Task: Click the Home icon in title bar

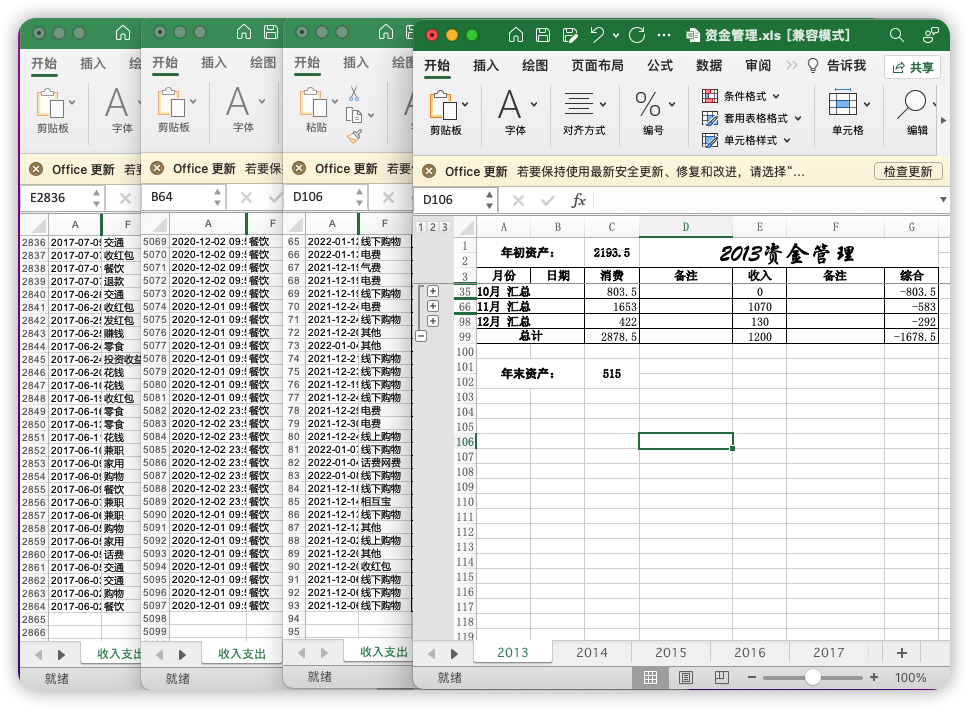Action: [516, 35]
